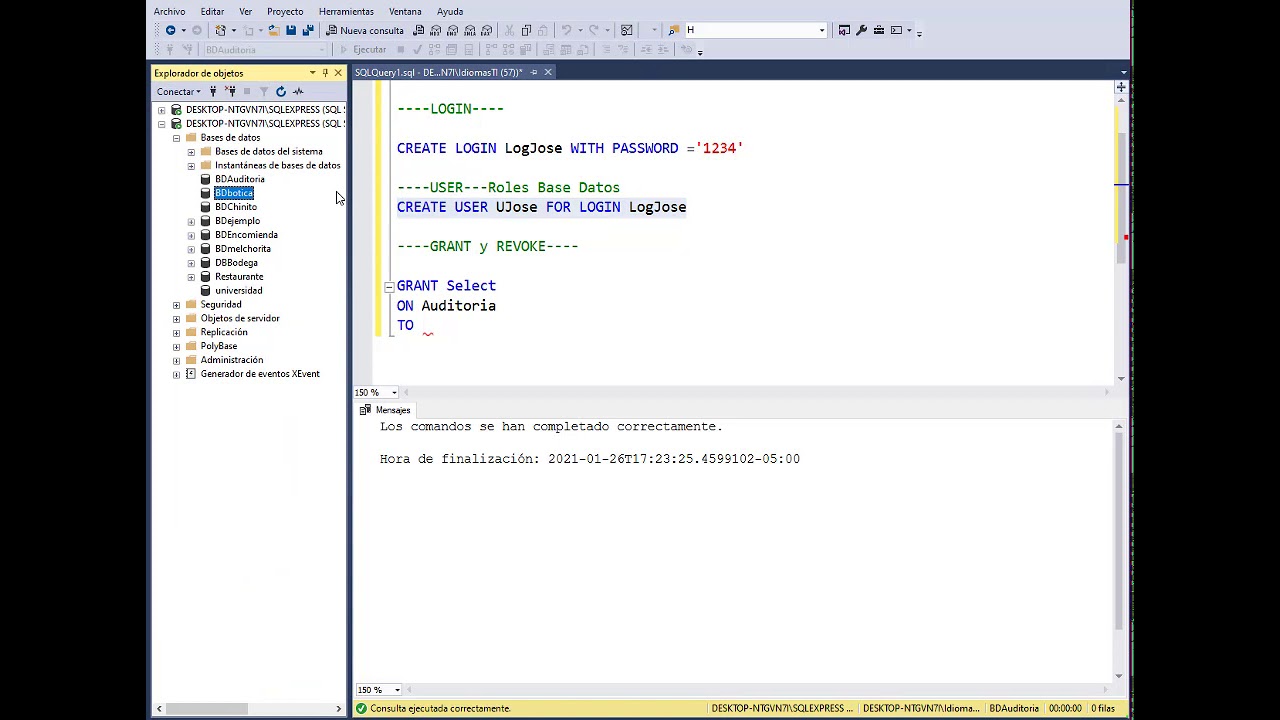Select the universidad database
This screenshot has height=720, width=1280.
[x=239, y=291]
